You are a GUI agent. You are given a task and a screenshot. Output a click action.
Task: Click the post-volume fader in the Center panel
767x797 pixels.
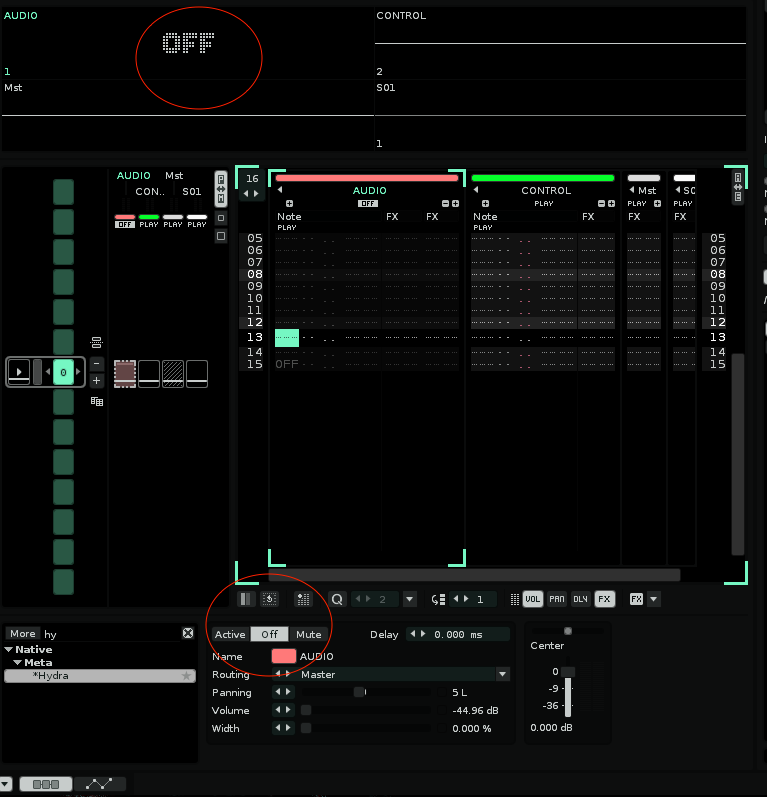pyautogui.click(x=568, y=672)
